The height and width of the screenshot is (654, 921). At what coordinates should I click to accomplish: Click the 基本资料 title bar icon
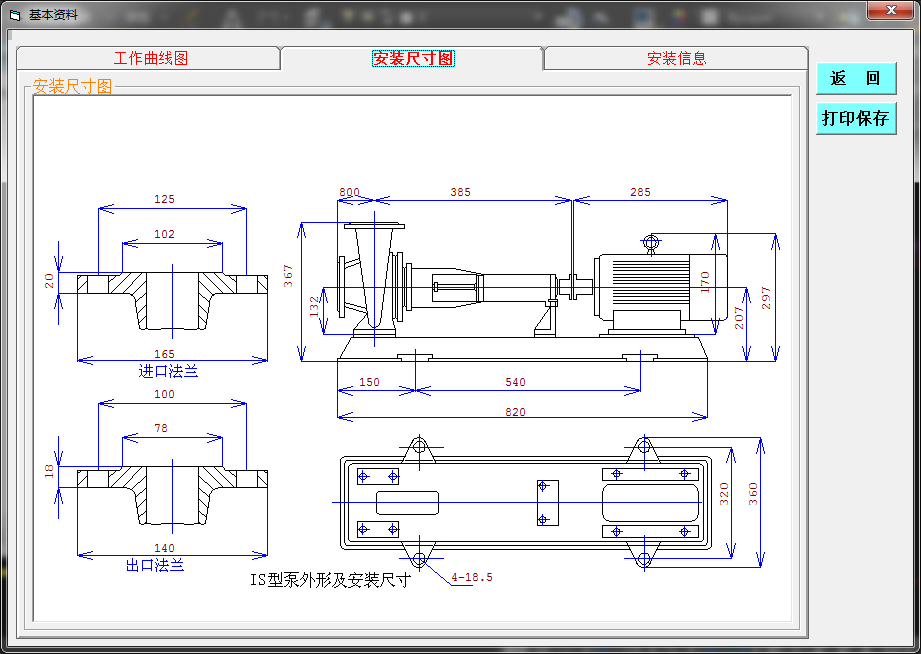pyautogui.click(x=16, y=15)
